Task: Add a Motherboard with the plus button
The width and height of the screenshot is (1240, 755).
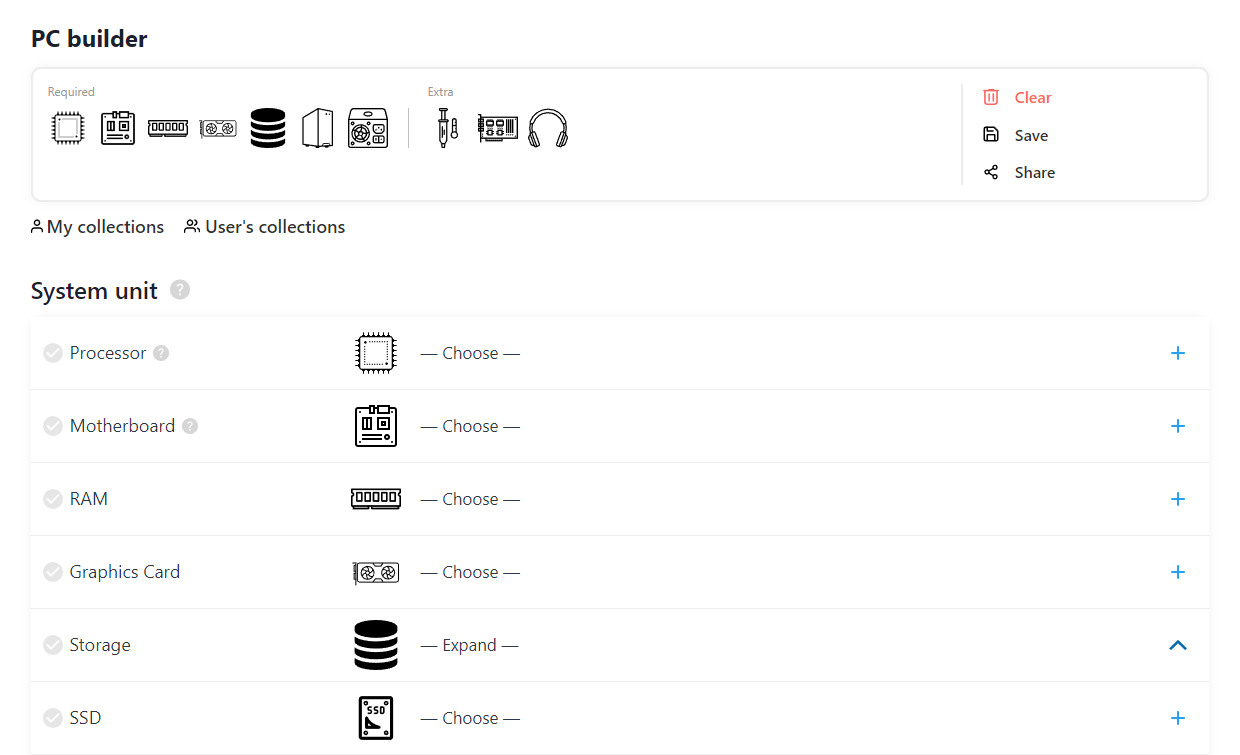Action: tap(1178, 426)
